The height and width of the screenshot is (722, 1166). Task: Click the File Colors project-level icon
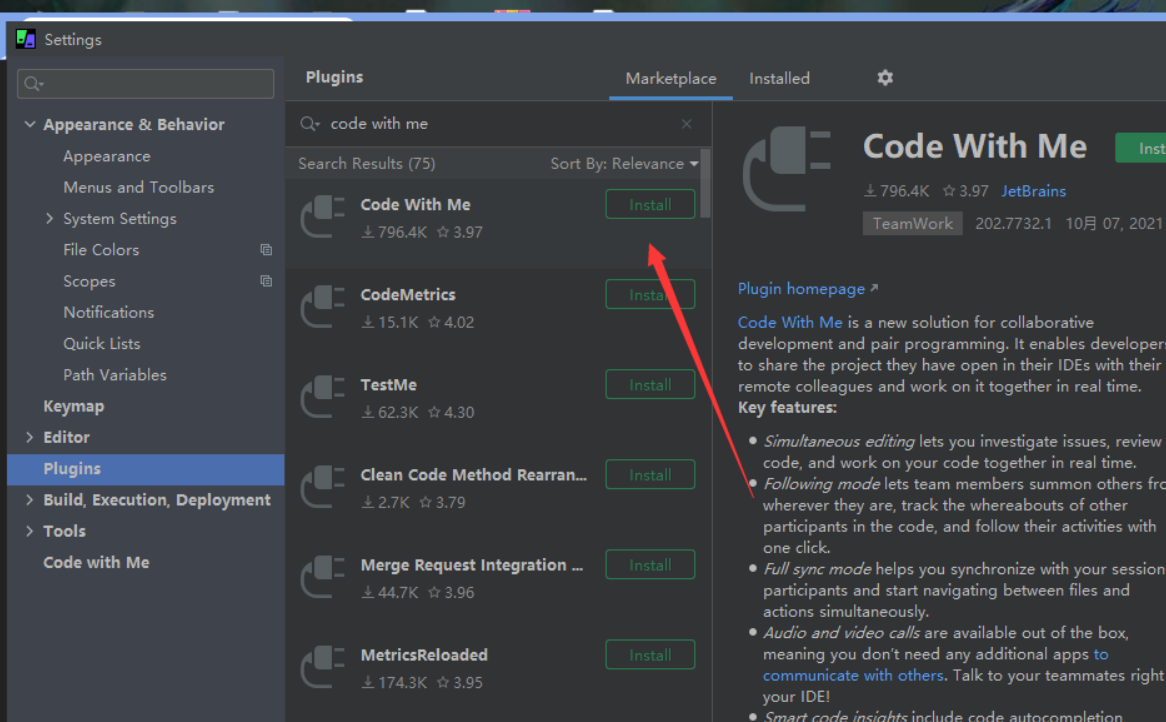tap(265, 250)
